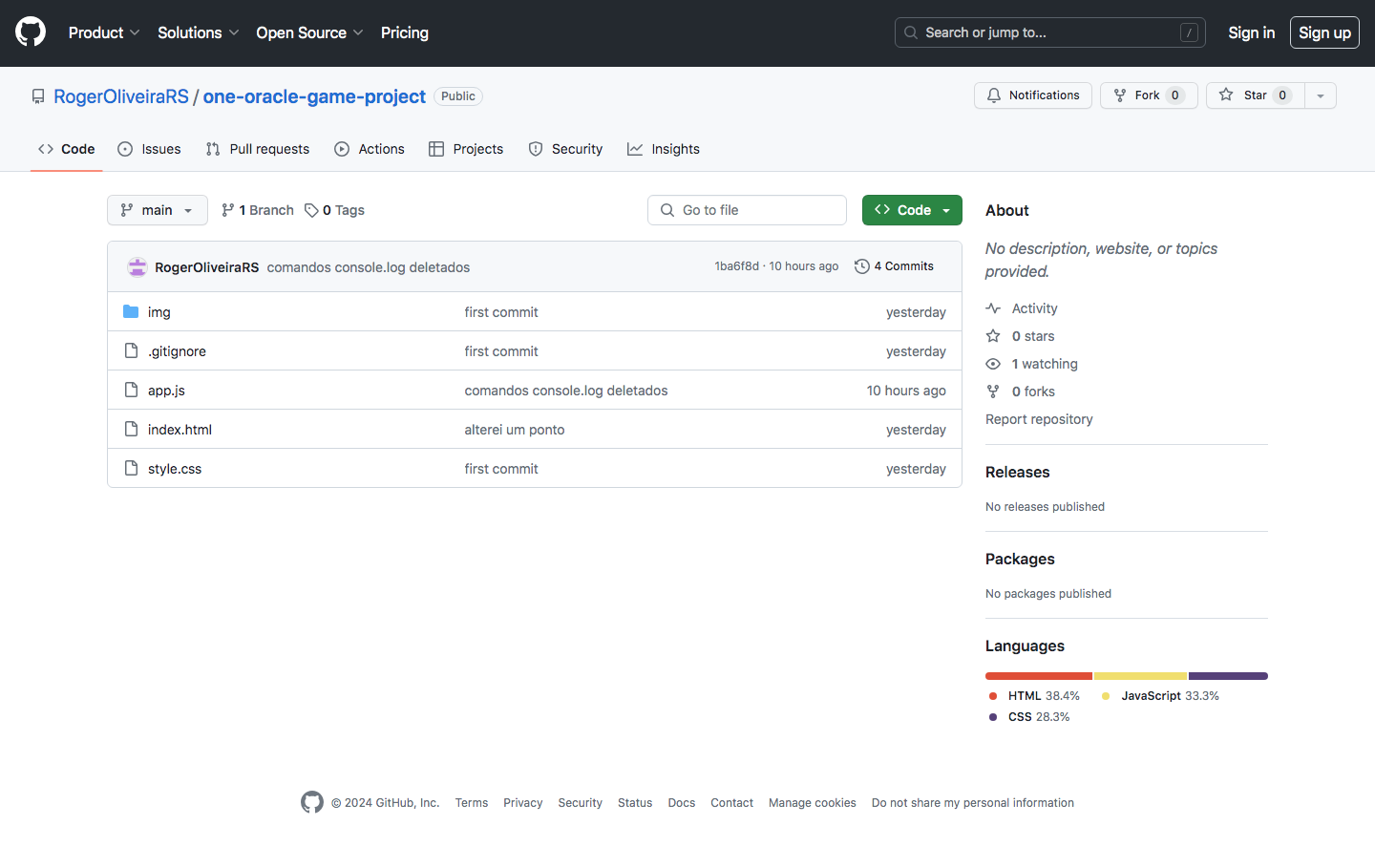Open the .gitignore file
The height and width of the screenshot is (868, 1375).
click(177, 351)
